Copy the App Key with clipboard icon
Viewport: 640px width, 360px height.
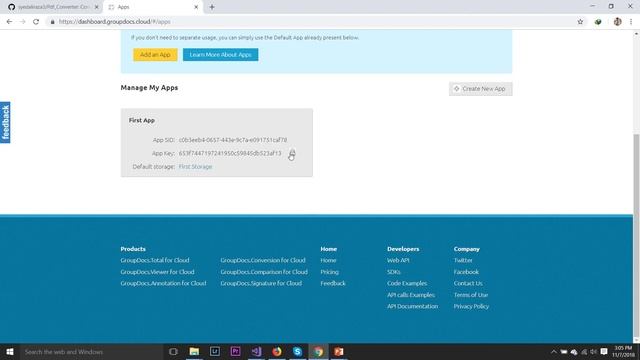(x=292, y=153)
